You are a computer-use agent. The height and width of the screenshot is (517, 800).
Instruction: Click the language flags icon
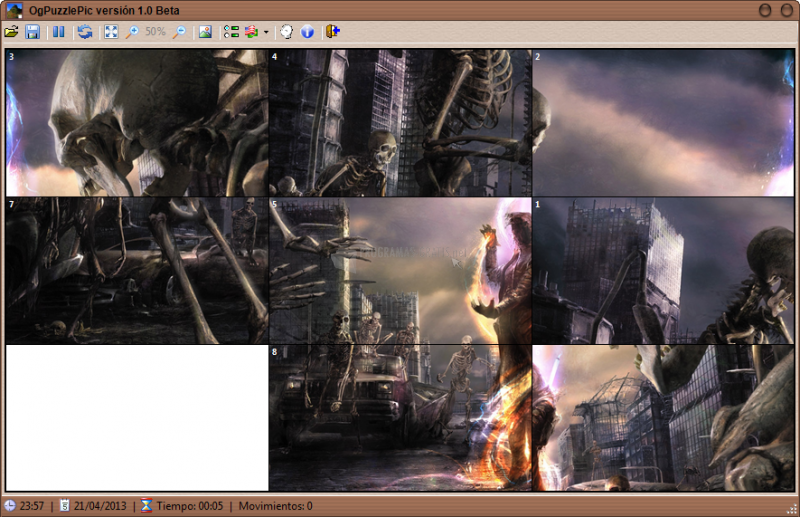point(251,32)
